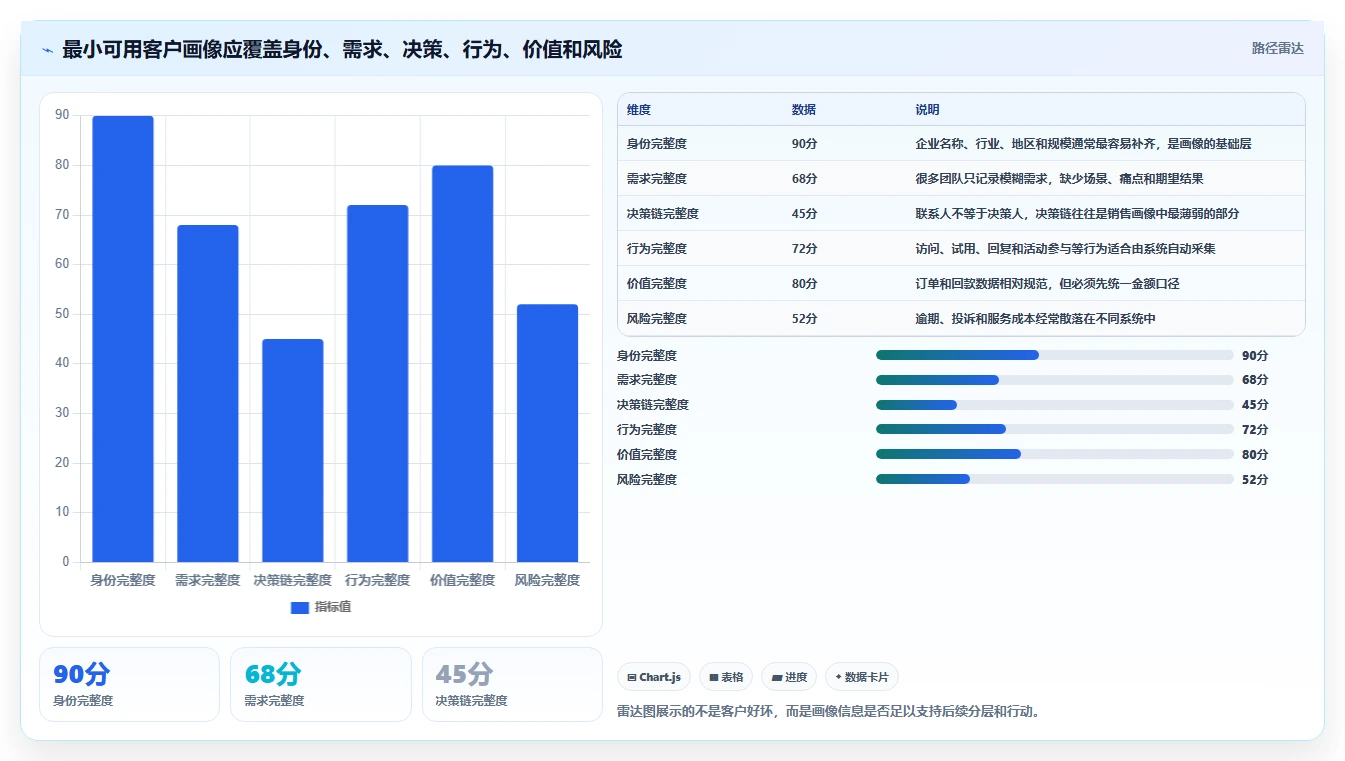Image resolution: width=1345 pixels, height=761 pixels.
Task: Open the 90分 身份完整度 data card
Action: click(x=129, y=684)
